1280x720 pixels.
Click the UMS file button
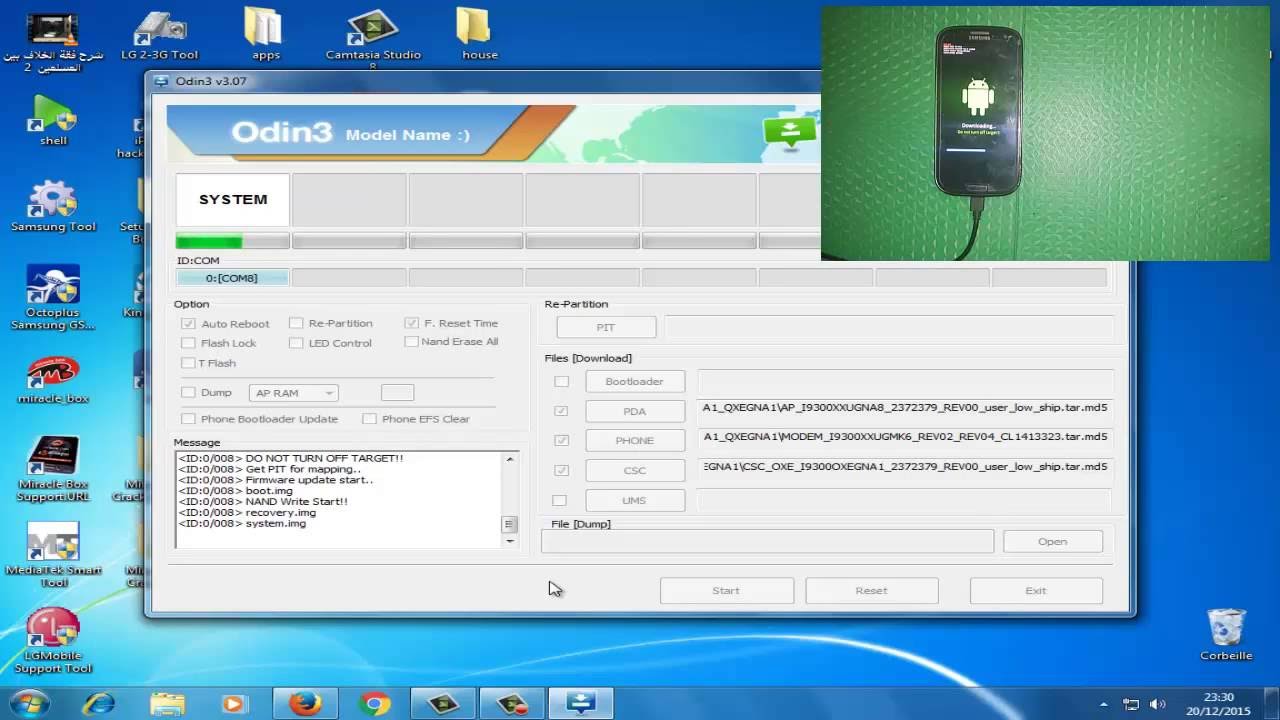pos(635,500)
